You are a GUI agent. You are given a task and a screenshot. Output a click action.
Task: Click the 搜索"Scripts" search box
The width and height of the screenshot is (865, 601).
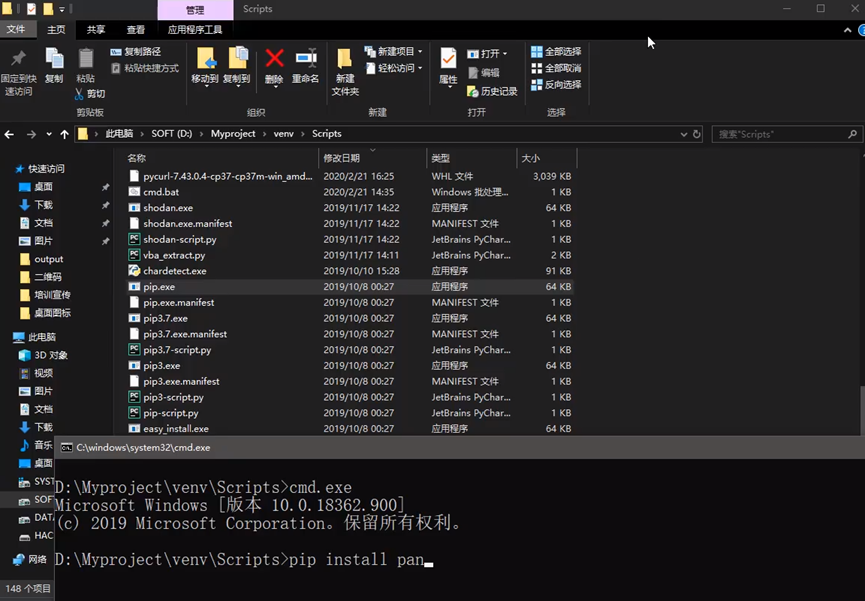780,134
